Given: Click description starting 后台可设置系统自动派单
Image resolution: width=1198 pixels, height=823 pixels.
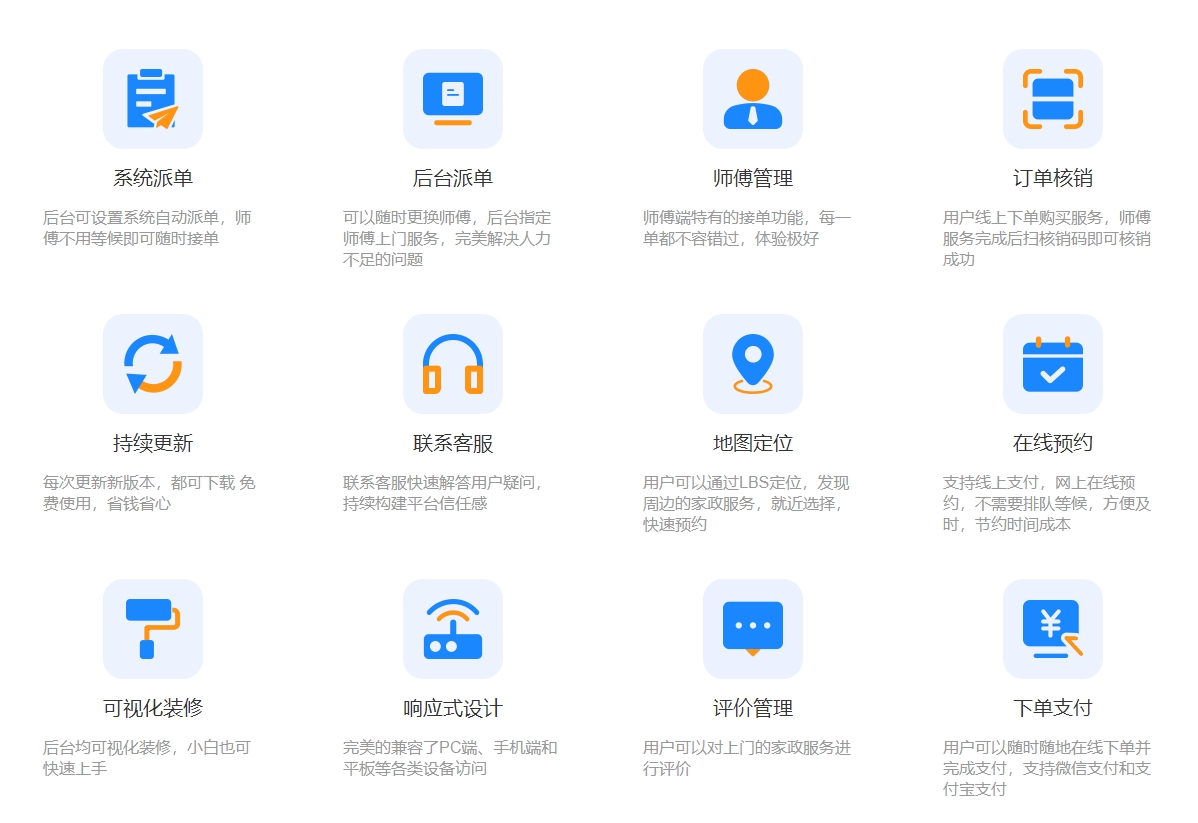Looking at the screenshot, I should 147,228.
